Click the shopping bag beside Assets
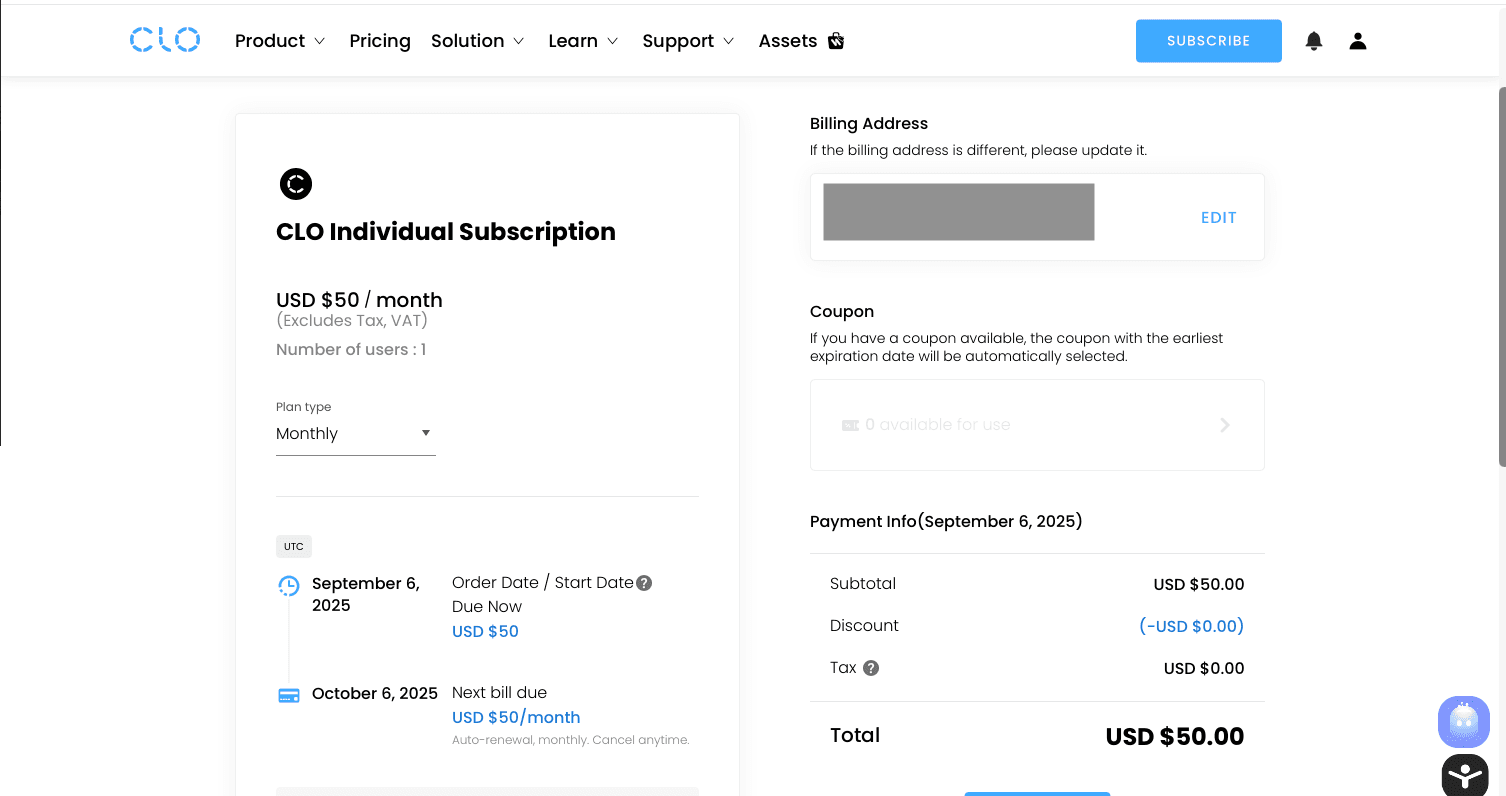Viewport: 1506px width, 796px height. click(x=835, y=41)
